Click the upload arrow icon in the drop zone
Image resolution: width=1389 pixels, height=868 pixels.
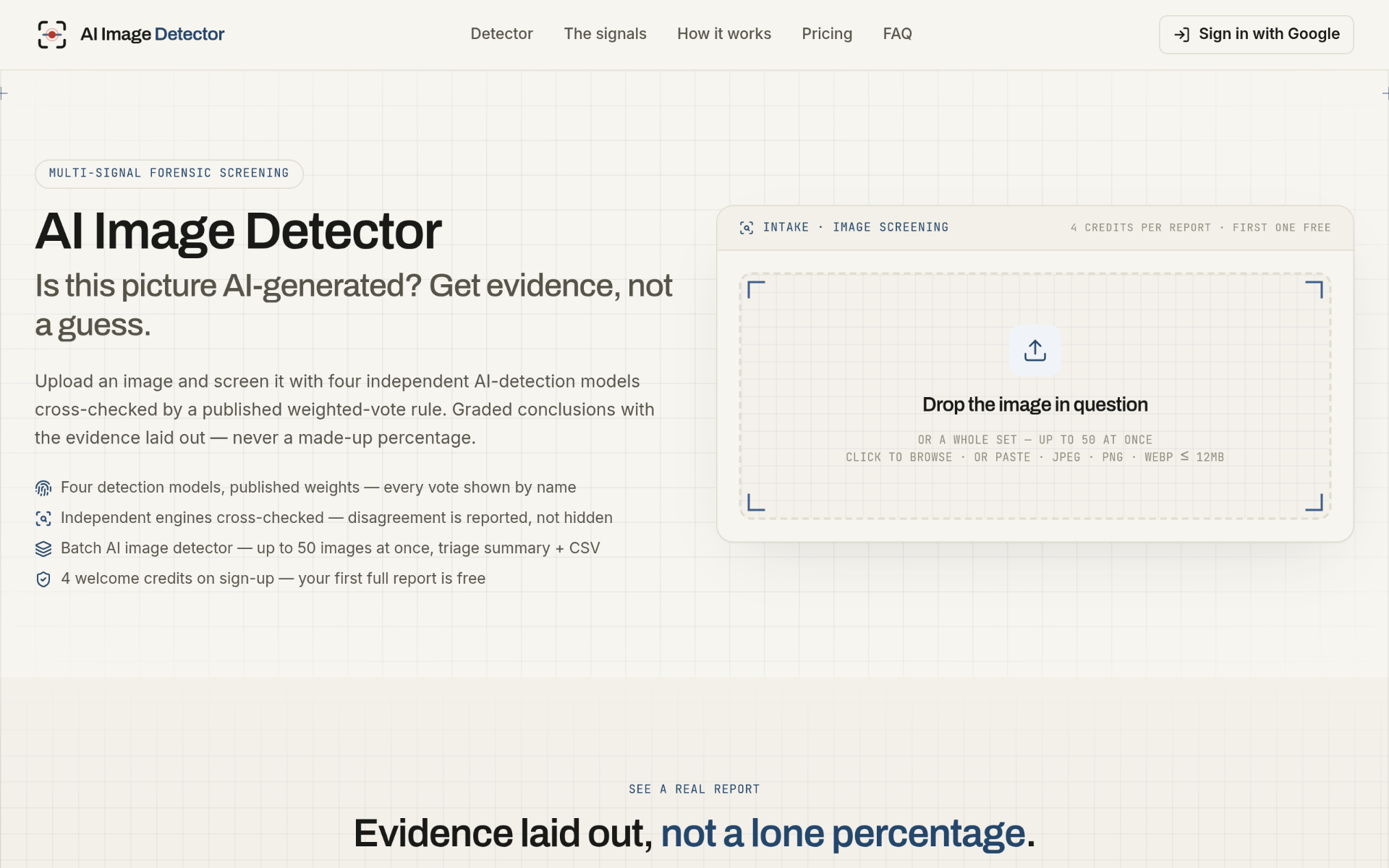click(1035, 350)
